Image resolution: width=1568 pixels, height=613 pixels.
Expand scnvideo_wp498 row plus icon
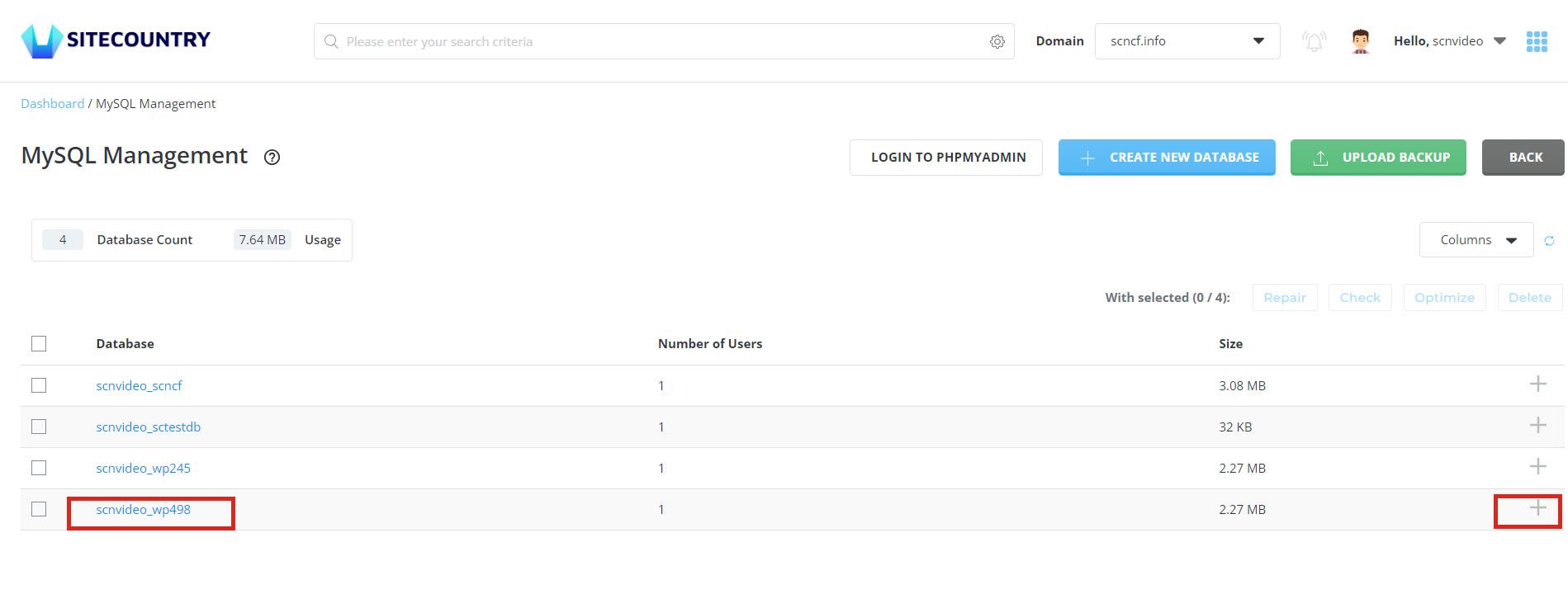1537,507
